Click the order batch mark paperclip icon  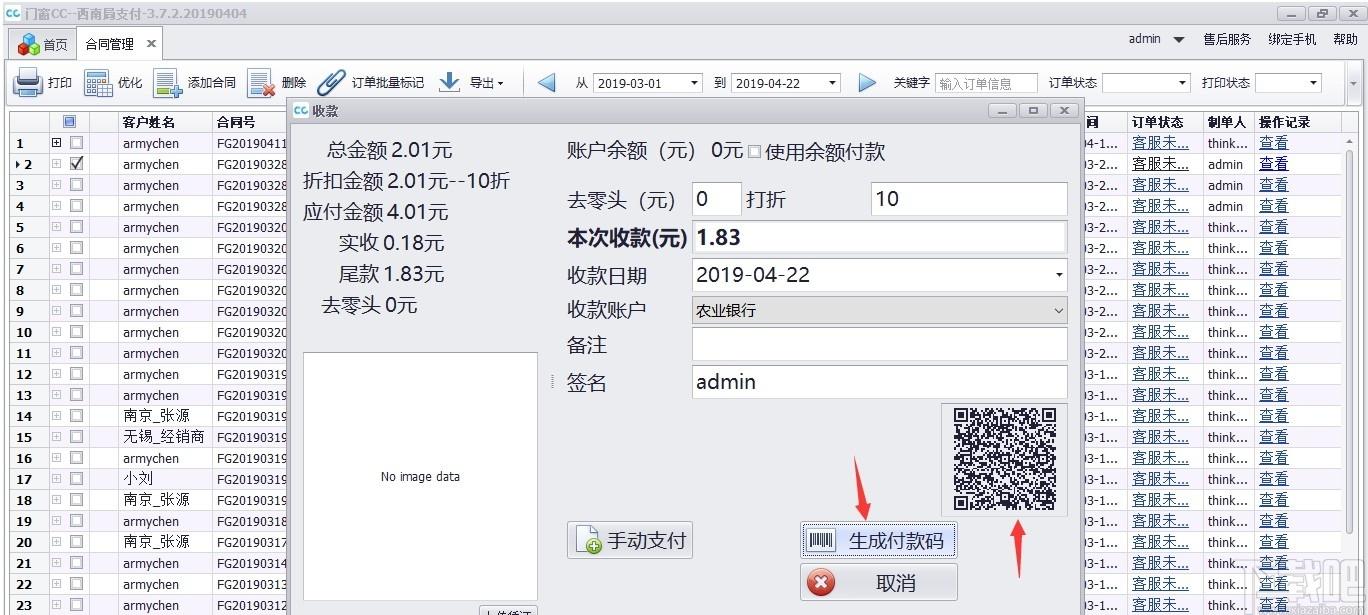pos(331,83)
